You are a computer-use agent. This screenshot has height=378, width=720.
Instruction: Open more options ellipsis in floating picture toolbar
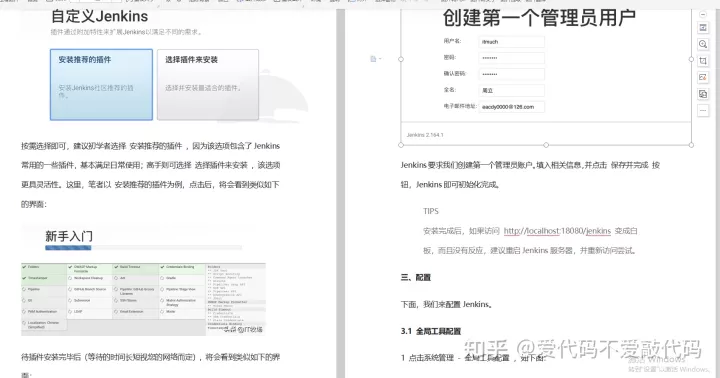(x=703, y=110)
